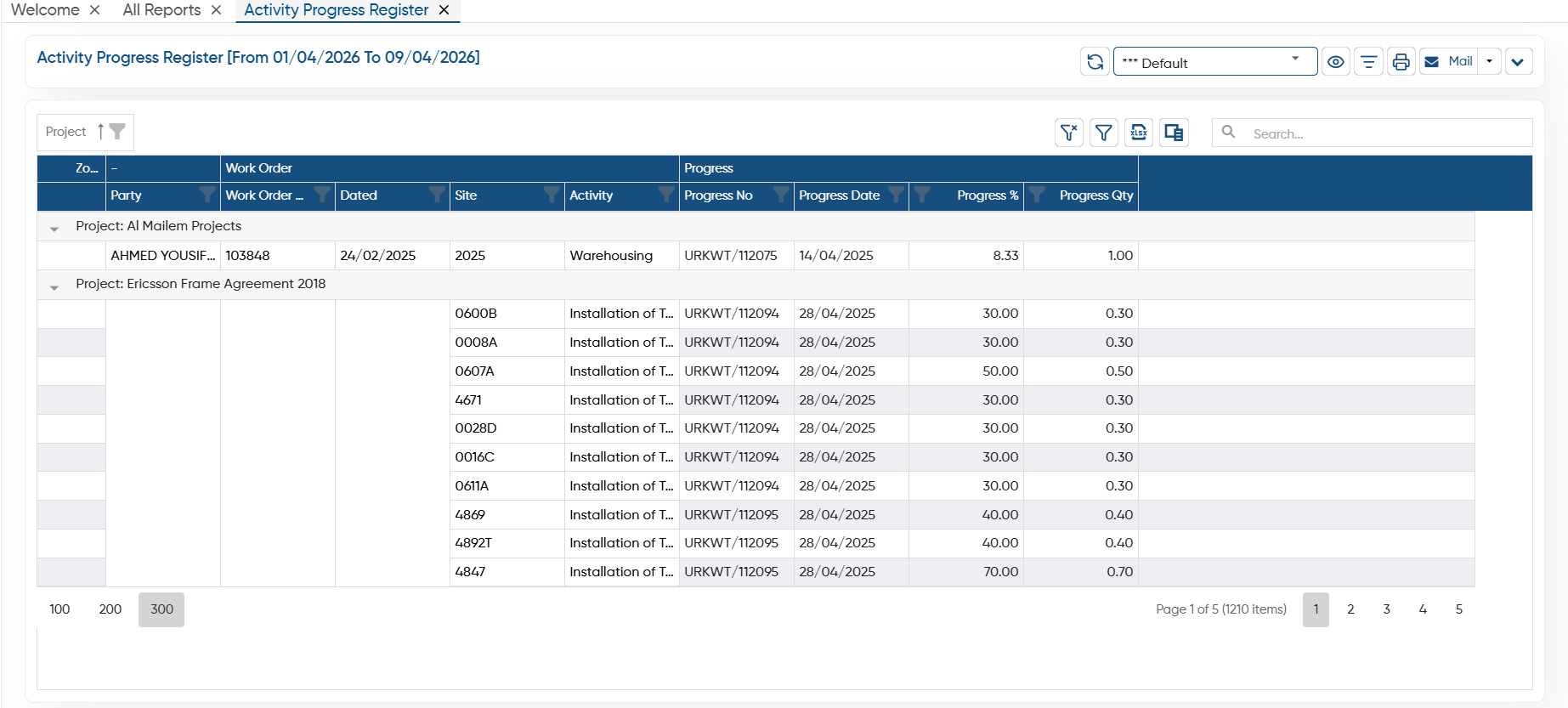Open the Default layout combo box
This screenshot has height=708, width=1568.
[1215, 62]
